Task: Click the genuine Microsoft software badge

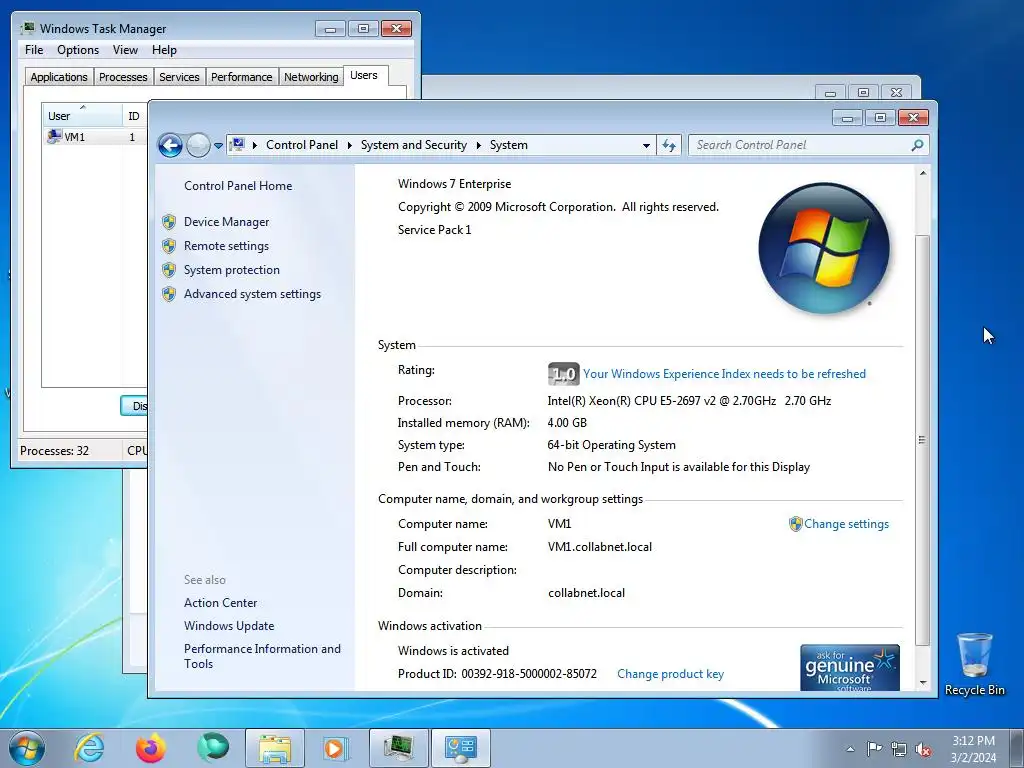Action: pos(850,667)
